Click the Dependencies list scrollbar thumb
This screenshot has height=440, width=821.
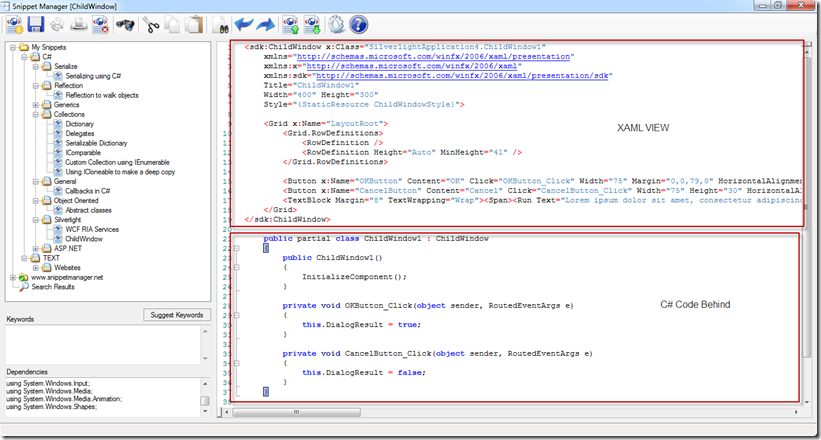[x=205, y=401]
